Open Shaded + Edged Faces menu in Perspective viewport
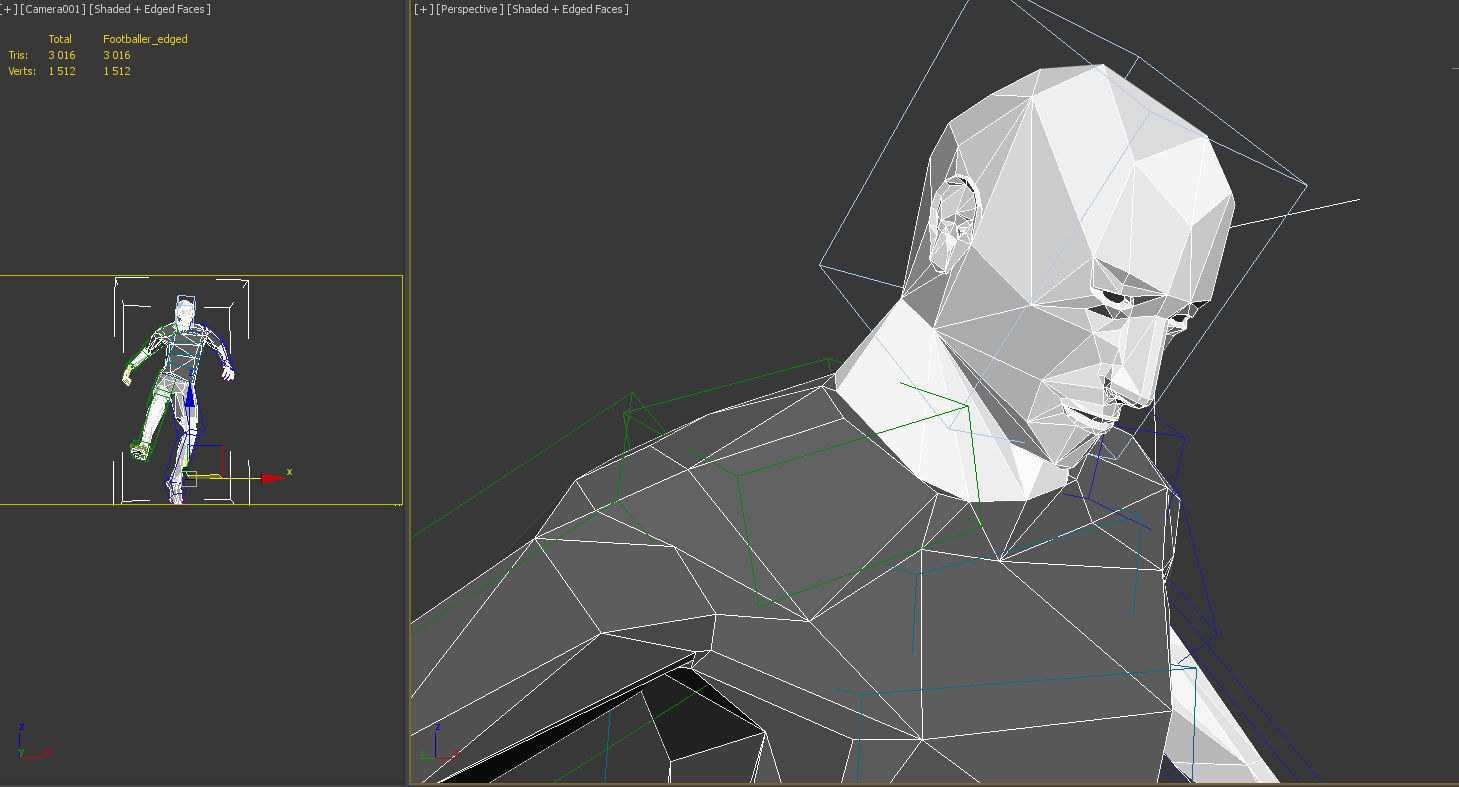 coord(568,9)
